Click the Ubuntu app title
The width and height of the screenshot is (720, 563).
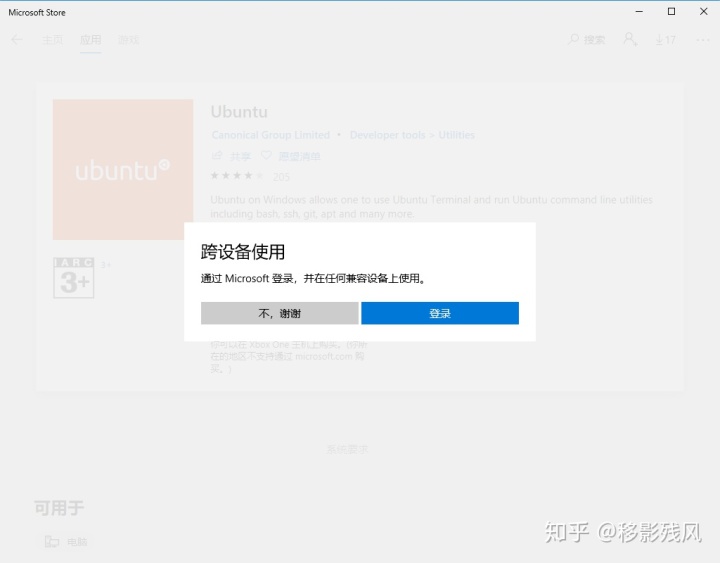[239, 112]
